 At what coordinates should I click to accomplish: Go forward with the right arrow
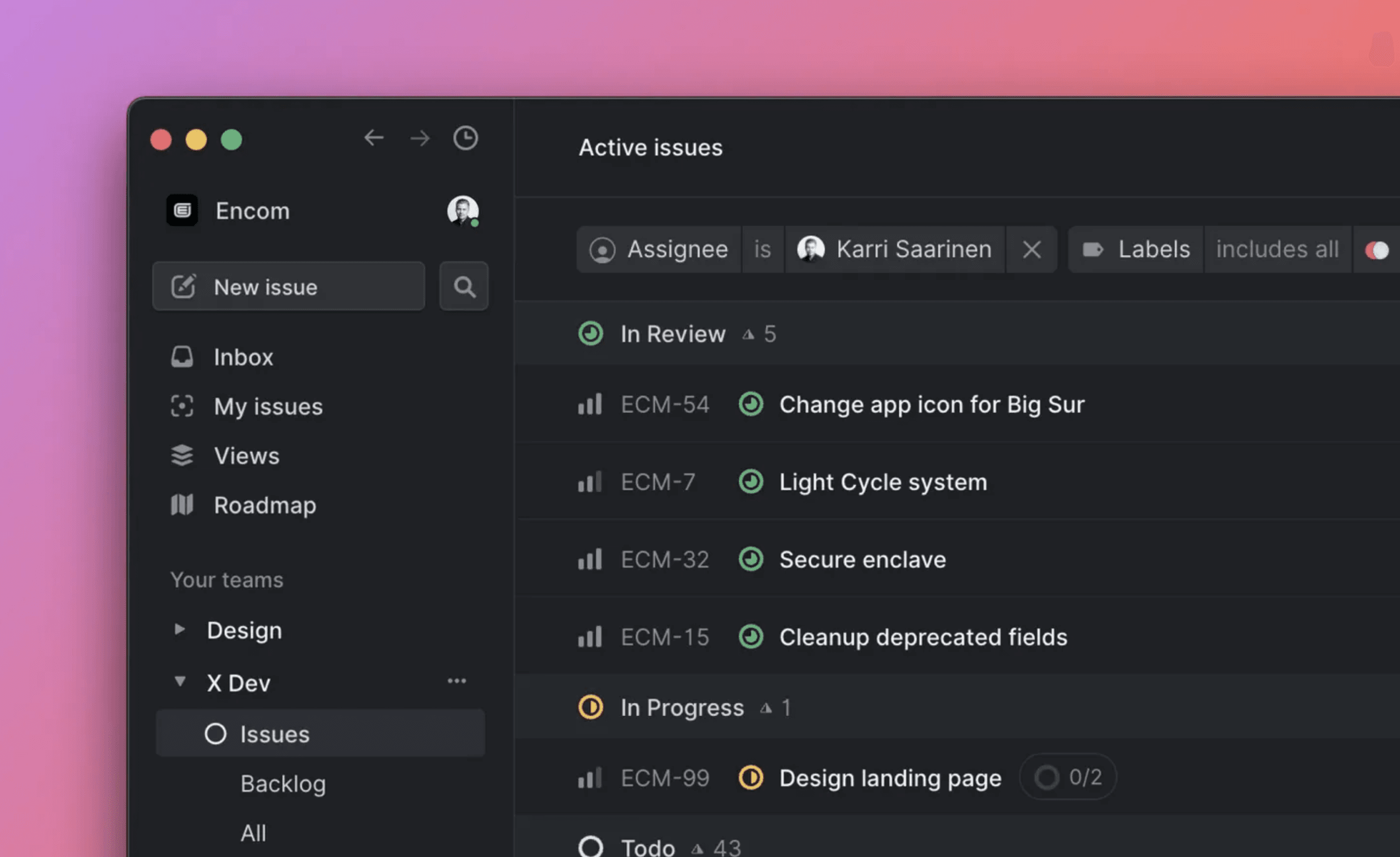(420, 138)
